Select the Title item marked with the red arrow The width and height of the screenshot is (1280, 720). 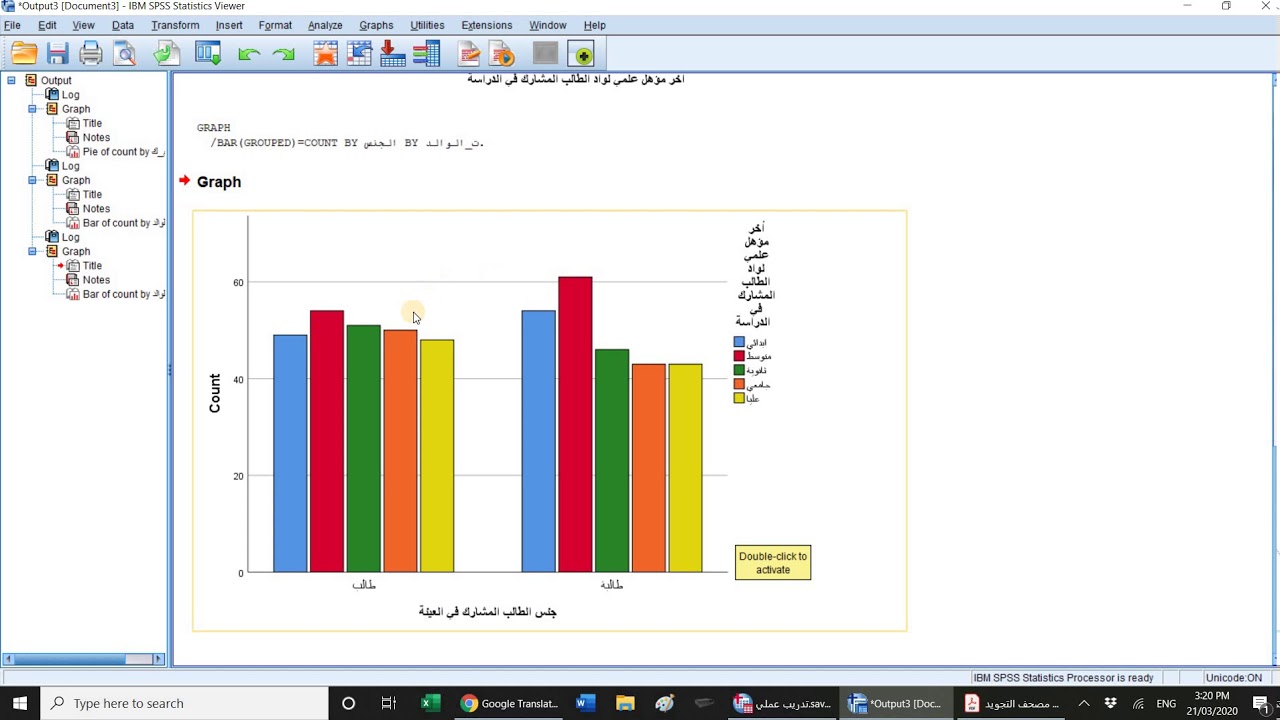(x=92, y=266)
